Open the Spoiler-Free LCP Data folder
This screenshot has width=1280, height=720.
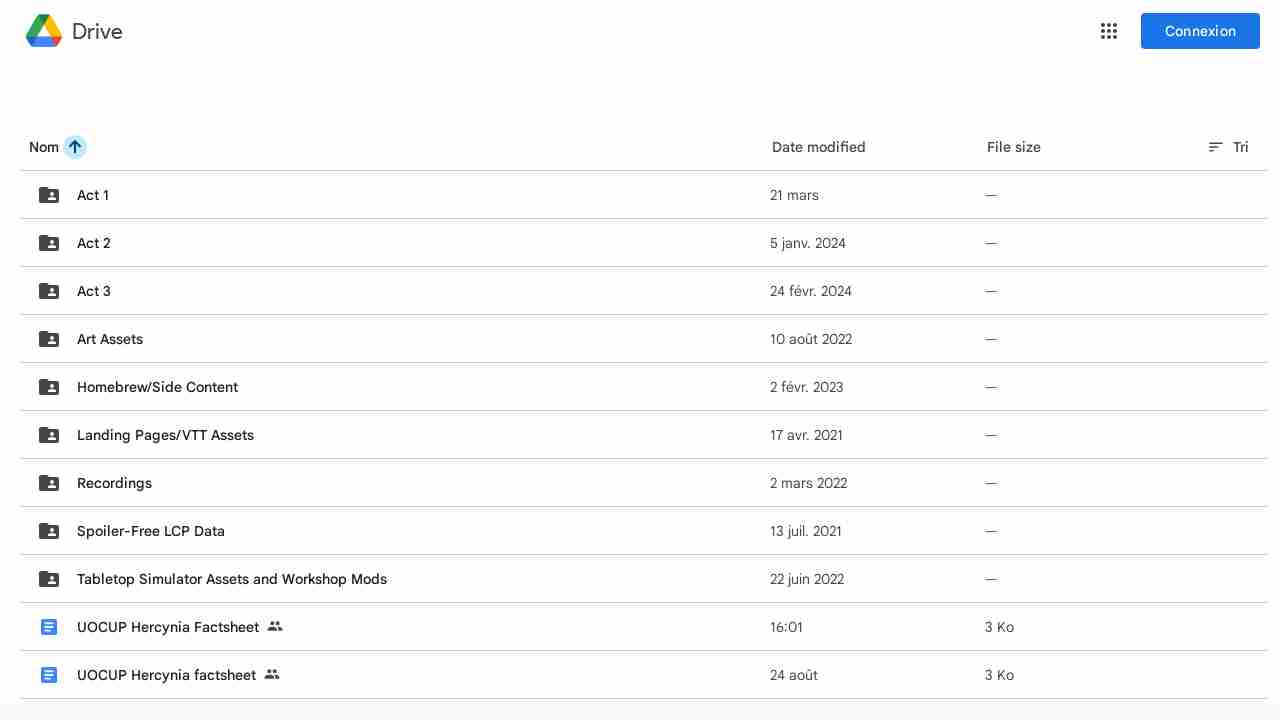click(151, 531)
